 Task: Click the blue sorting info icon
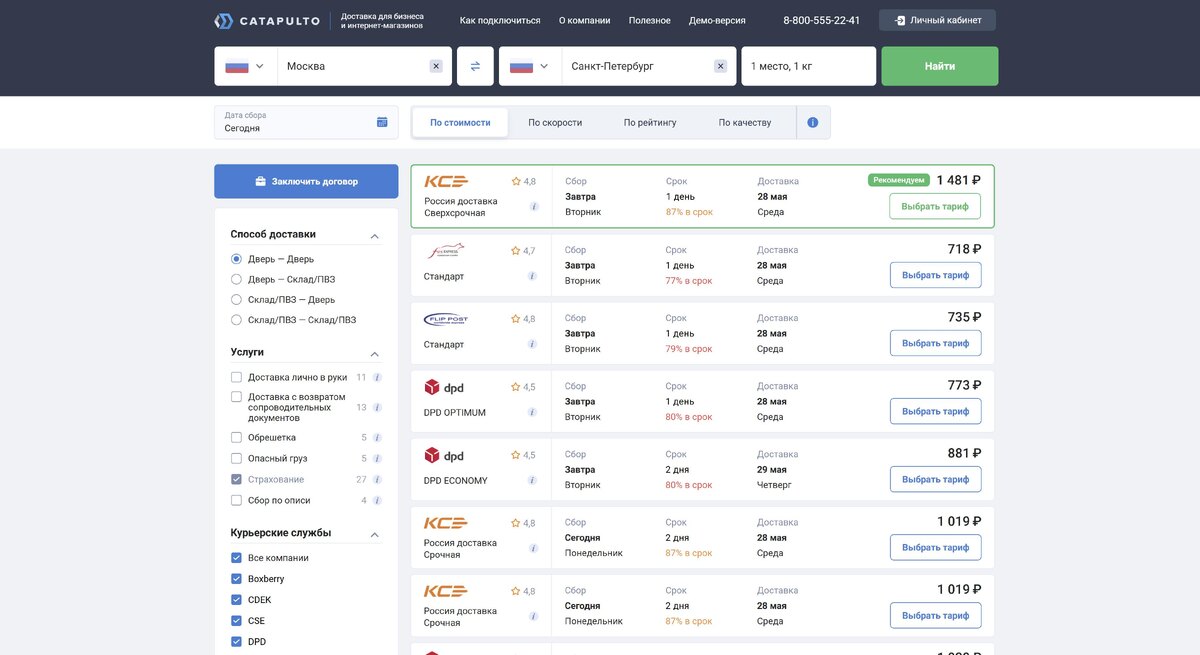point(812,122)
